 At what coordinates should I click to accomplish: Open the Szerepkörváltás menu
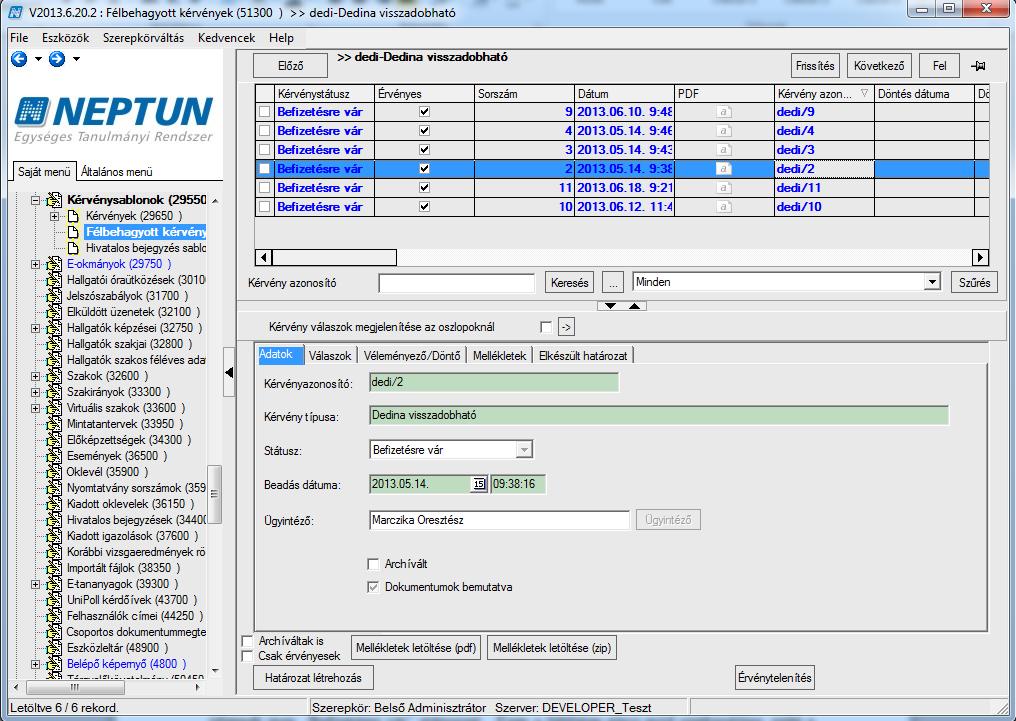(x=143, y=38)
